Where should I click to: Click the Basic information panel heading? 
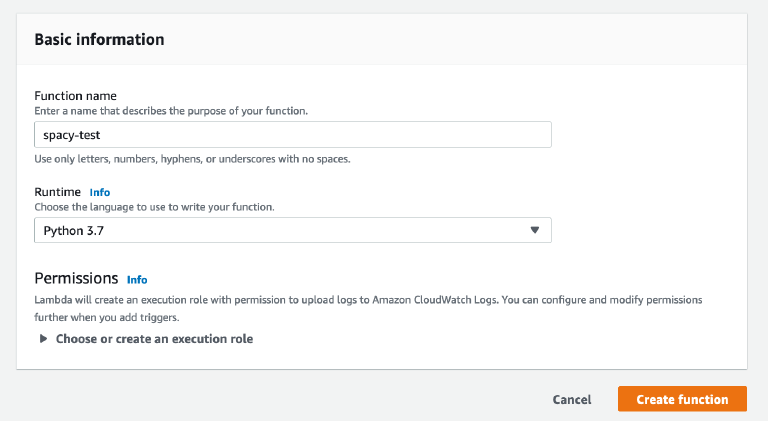[99, 40]
